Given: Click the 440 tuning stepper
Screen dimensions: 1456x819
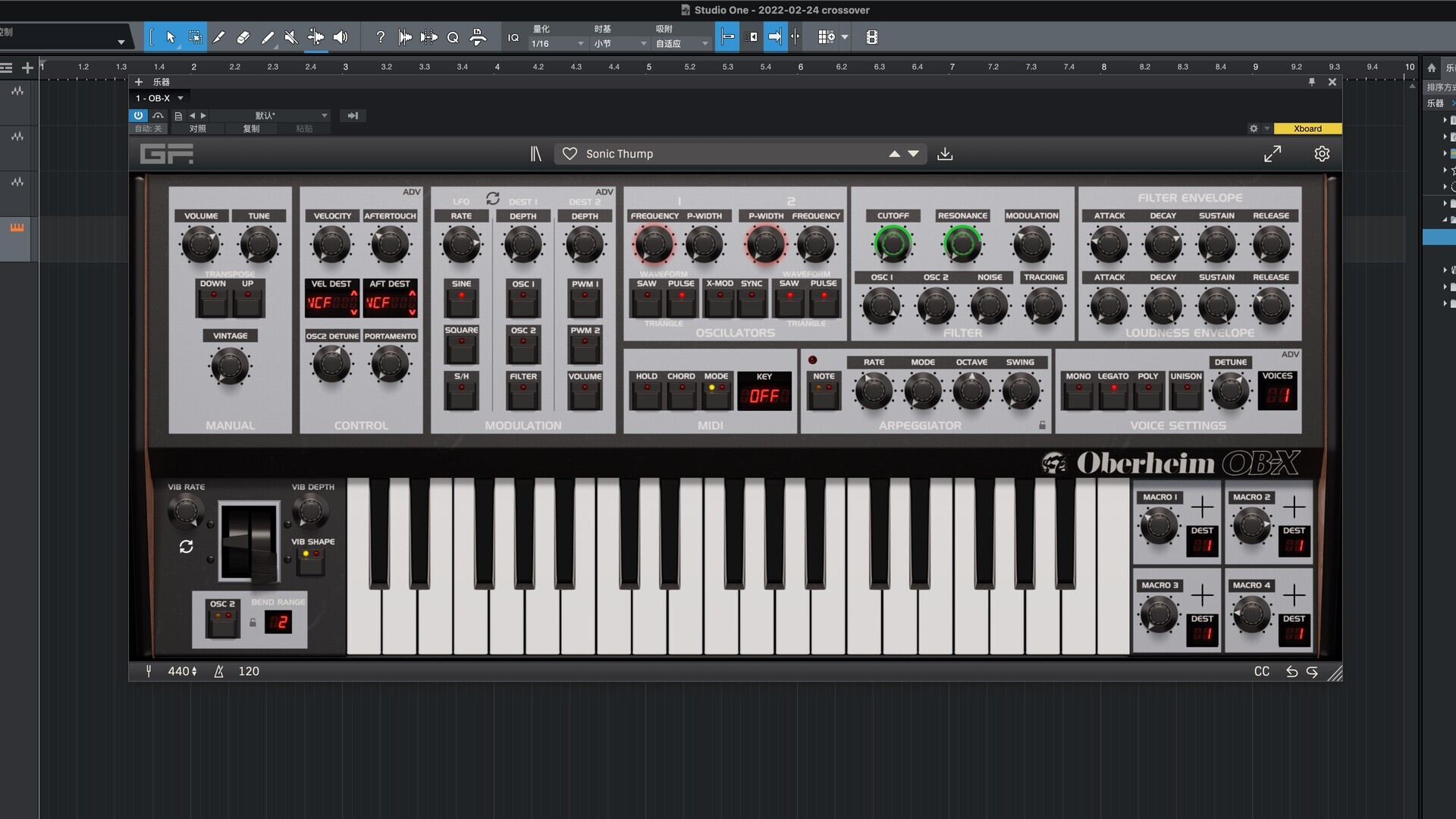Looking at the screenshot, I should [x=183, y=671].
